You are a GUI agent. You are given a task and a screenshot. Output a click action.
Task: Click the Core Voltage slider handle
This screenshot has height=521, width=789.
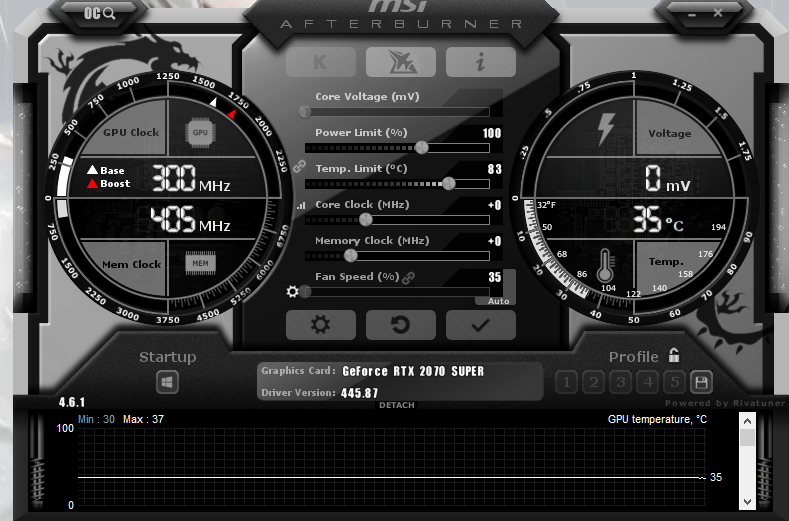(x=304, y=112)
